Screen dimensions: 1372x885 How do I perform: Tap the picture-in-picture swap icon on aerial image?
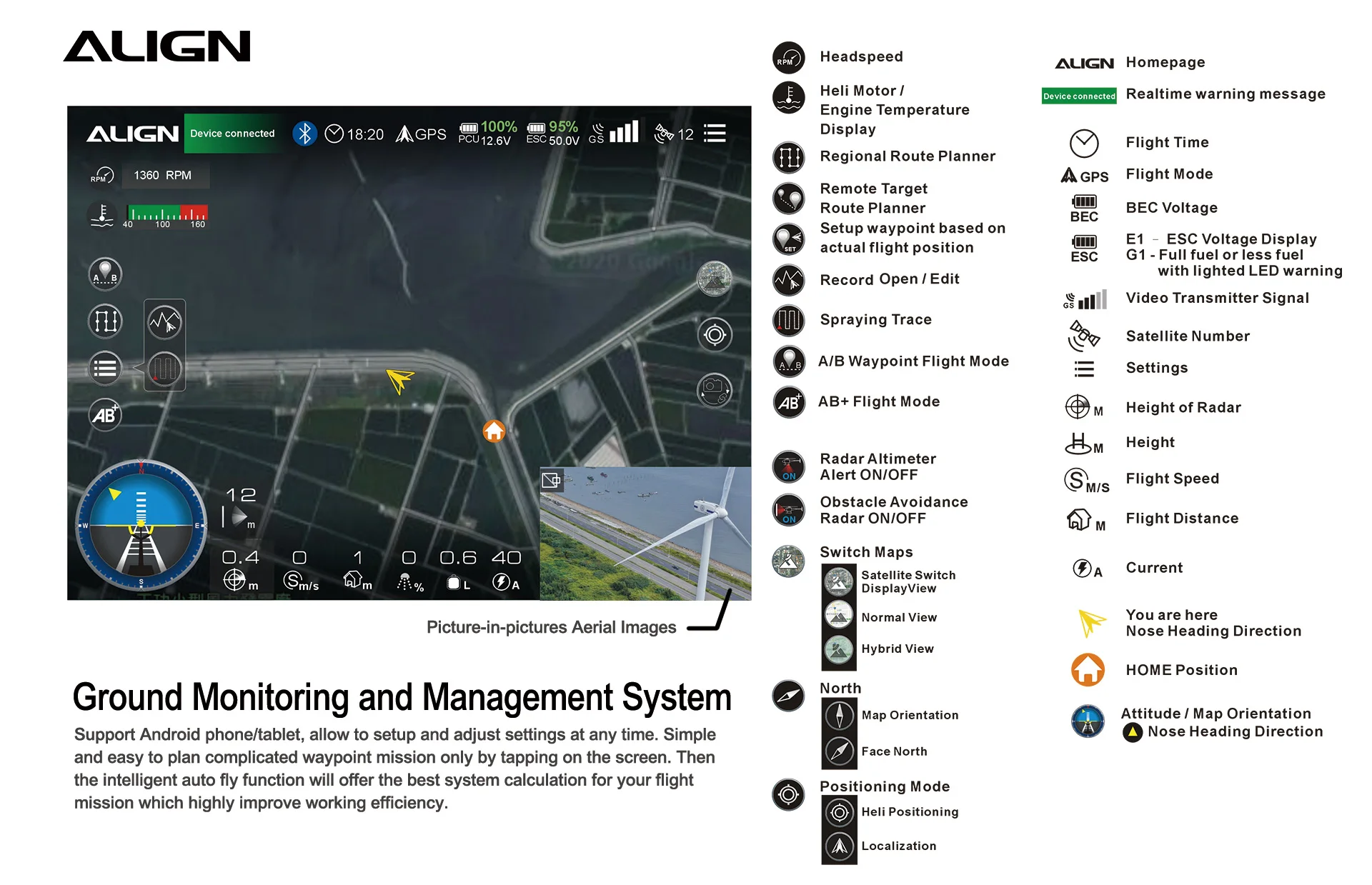click(551, 480)
